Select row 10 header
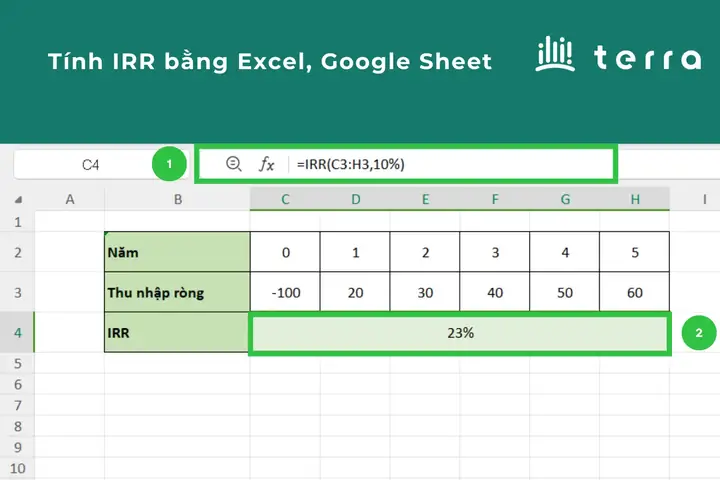720x480 pixels. 17,468
